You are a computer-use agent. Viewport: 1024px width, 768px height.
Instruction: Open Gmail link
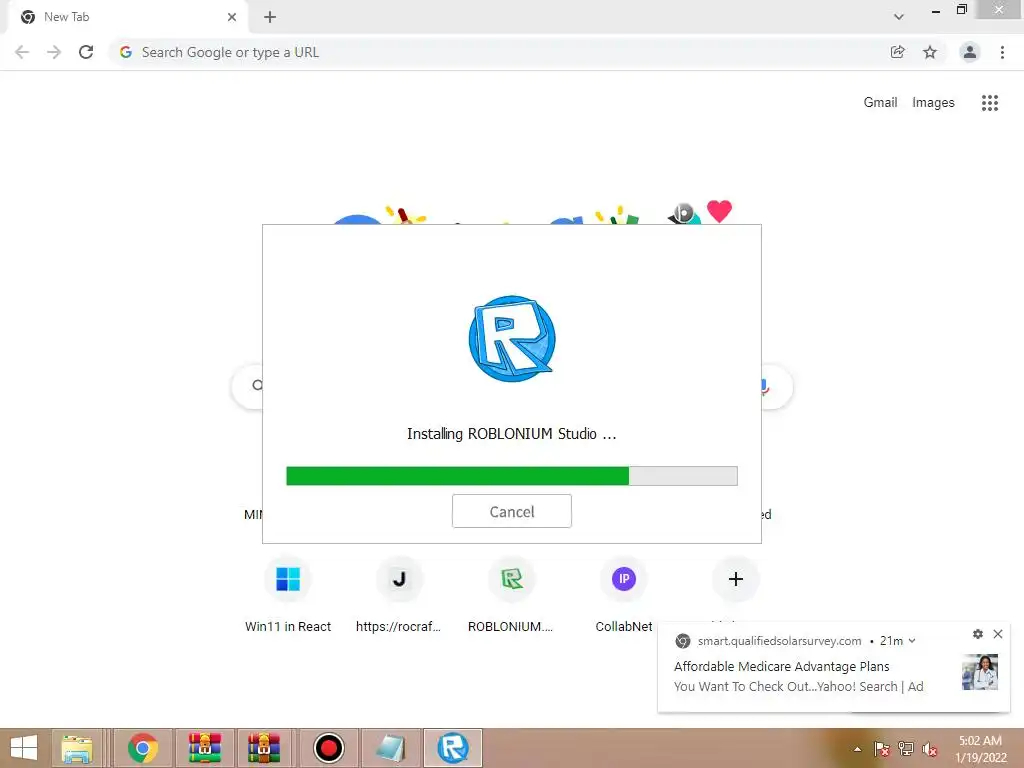coord(880,103)
